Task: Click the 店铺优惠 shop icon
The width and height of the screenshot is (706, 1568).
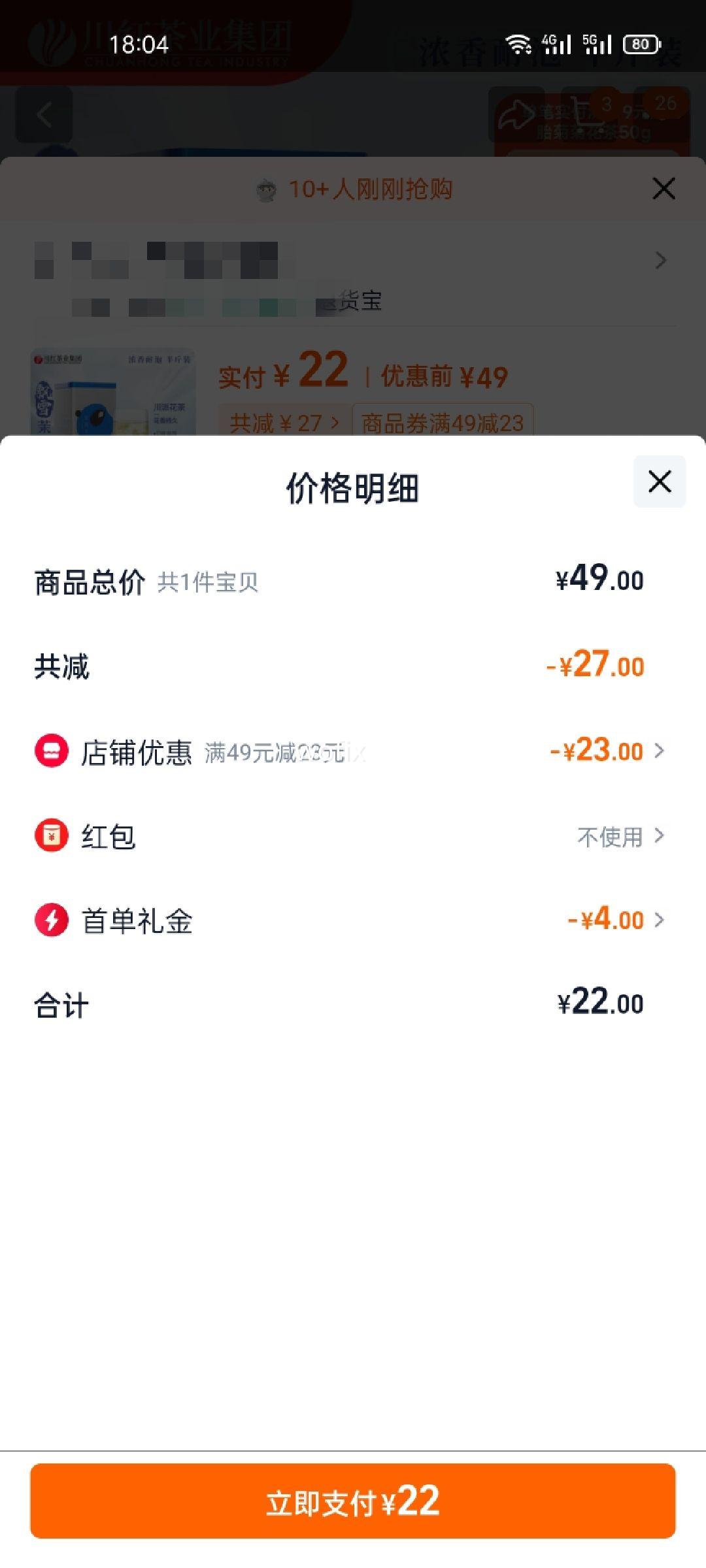Action: coord(52,751)
